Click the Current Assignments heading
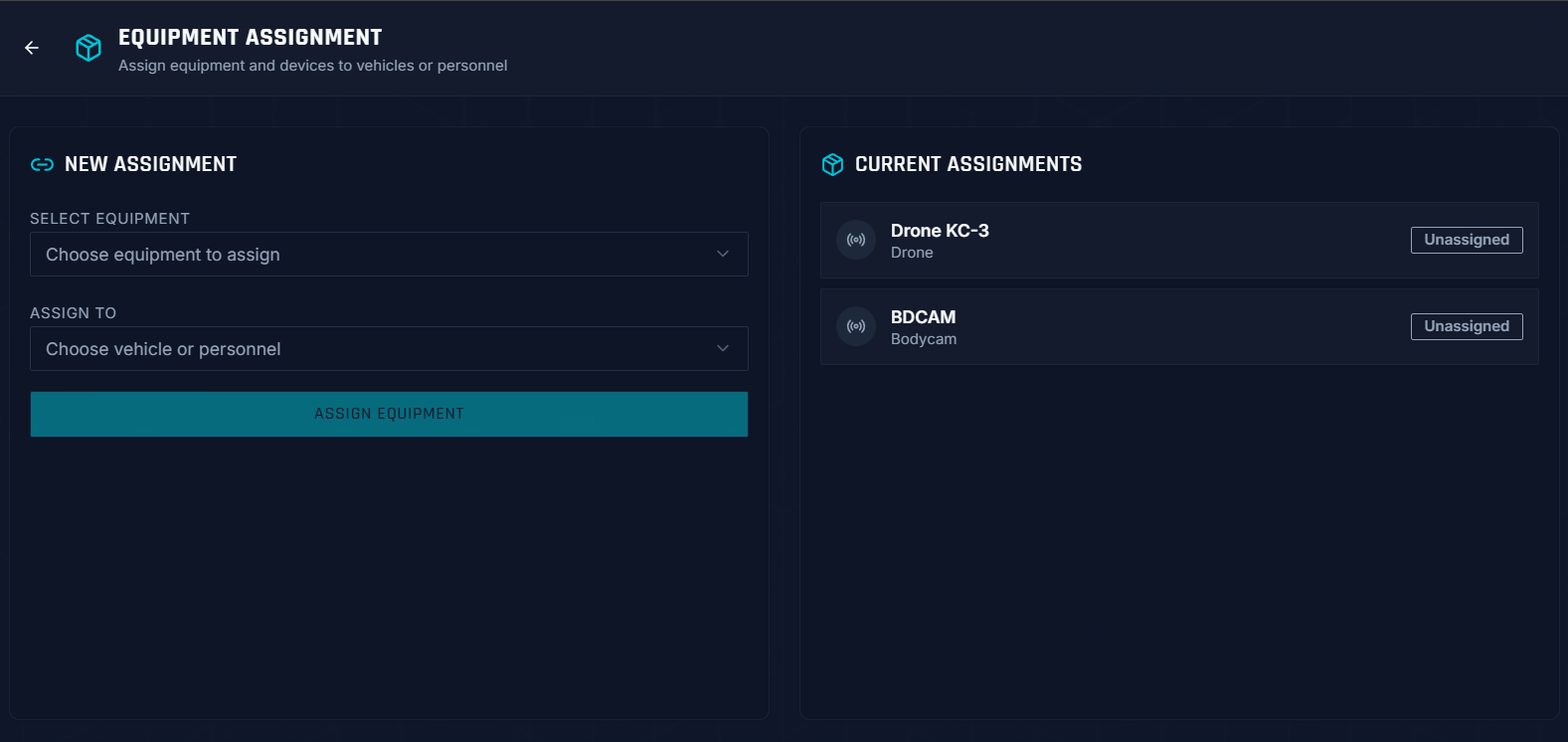 968,164
